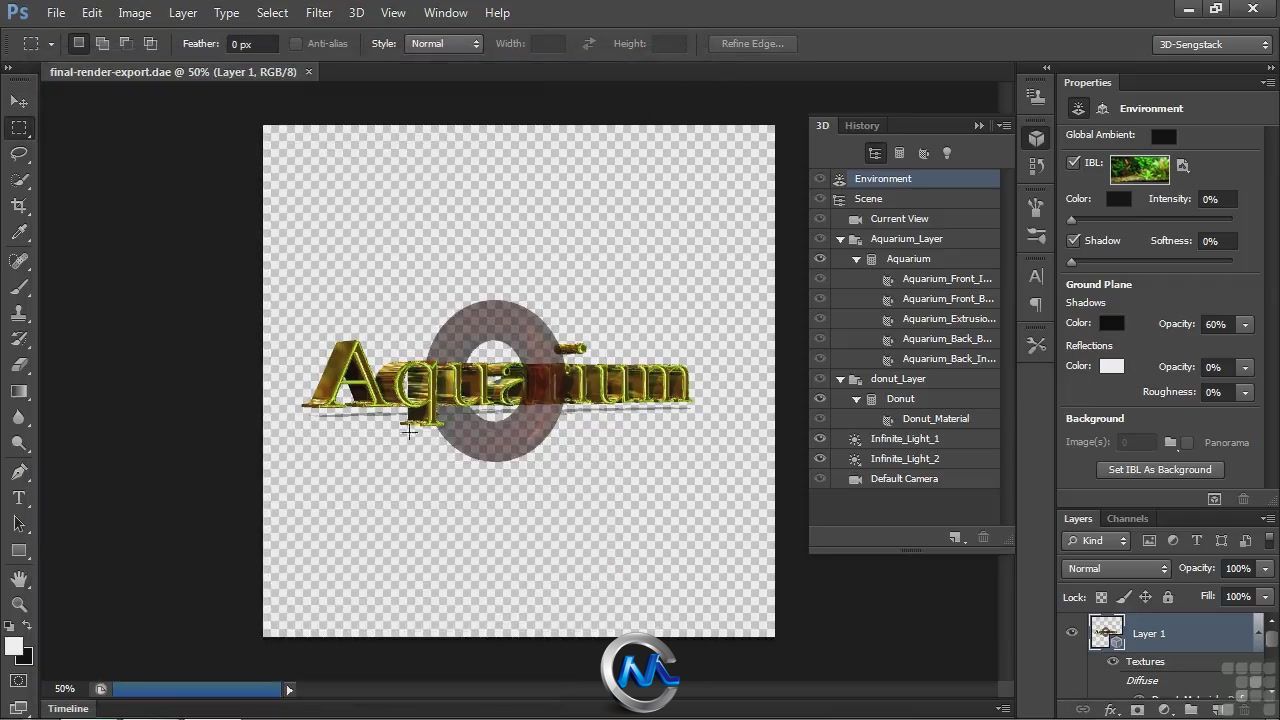Click the subtract from selection icon
The height and width of the screenshot is (720, 1280).
(x=126, y=43)
